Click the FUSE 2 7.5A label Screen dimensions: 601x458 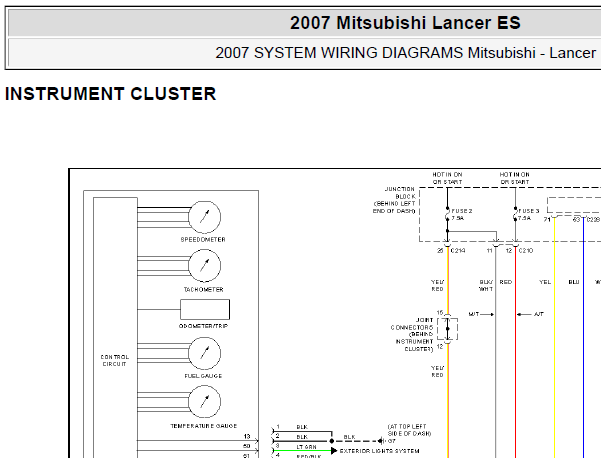[462, 214]
